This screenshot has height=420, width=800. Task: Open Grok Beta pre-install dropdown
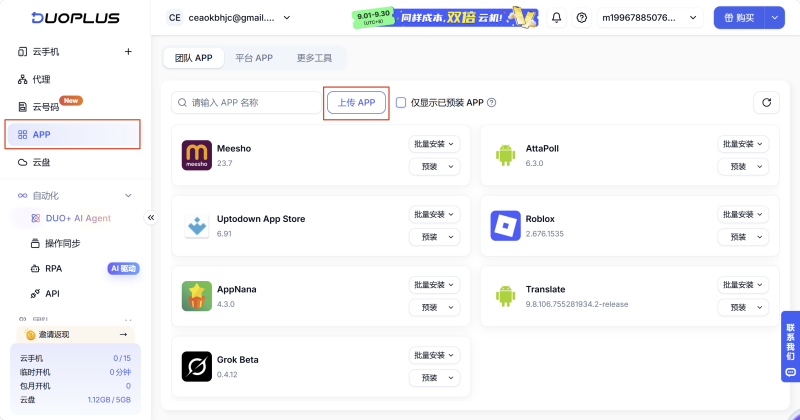(434, 378)
